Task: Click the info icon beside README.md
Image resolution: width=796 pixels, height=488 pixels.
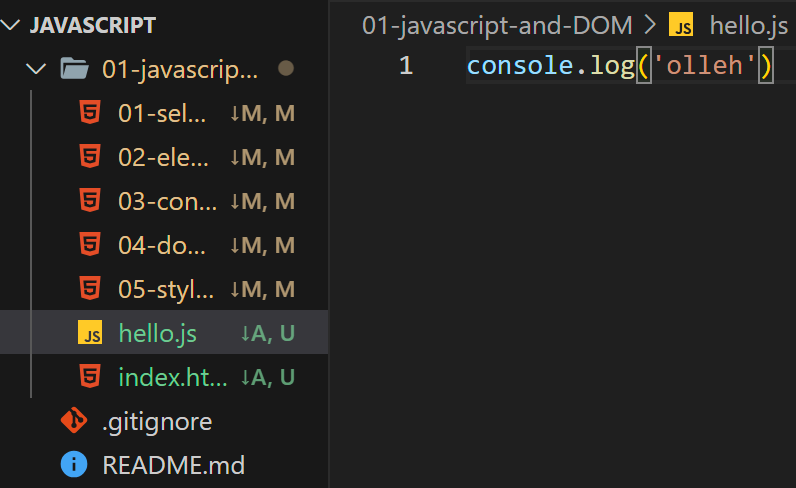Action: [x=74, y=464]
